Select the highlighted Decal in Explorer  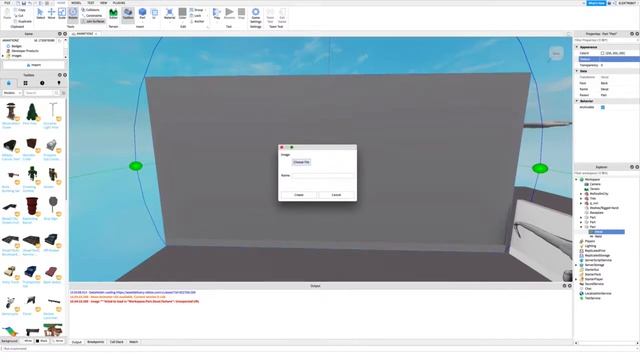[x=606, y=232]
